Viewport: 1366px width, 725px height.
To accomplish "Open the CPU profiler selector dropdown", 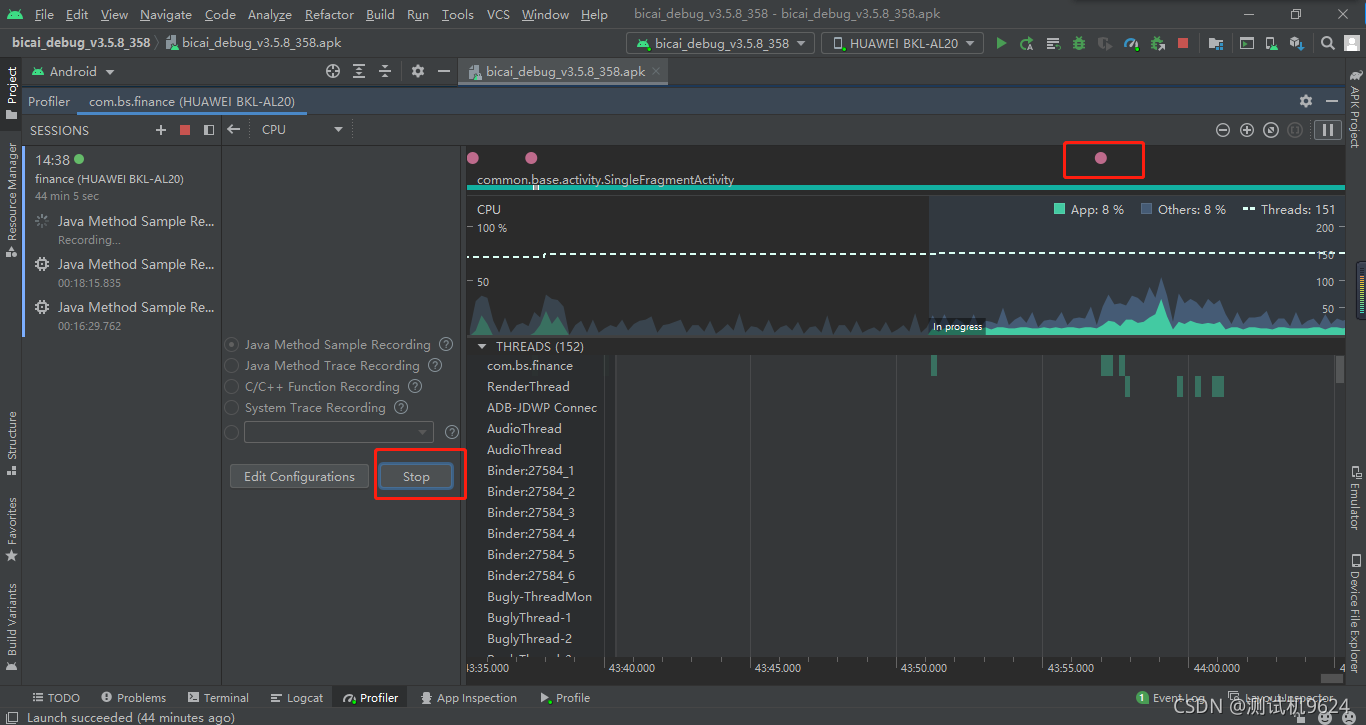I will point(302,129).
